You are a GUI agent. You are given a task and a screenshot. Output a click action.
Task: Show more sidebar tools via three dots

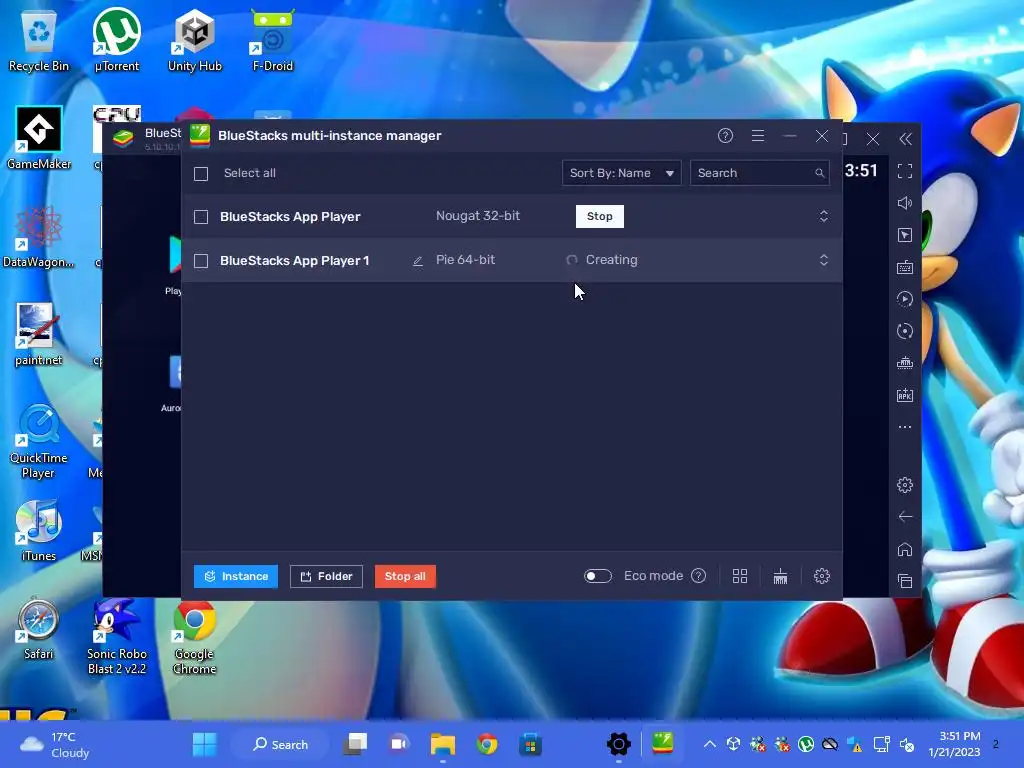904,427
